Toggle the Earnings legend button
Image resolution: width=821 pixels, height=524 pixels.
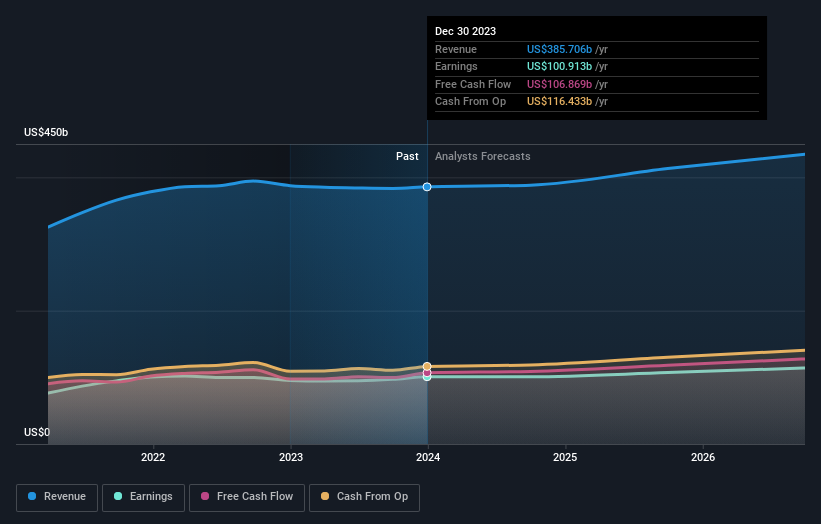point(143,497)
